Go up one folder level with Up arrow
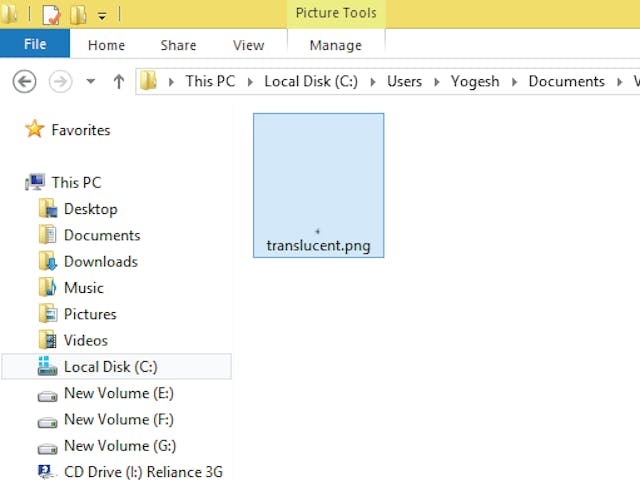Image resolution: width=640 pixels, height=481 pixels. pyautogui.click(x=118, y=82)
